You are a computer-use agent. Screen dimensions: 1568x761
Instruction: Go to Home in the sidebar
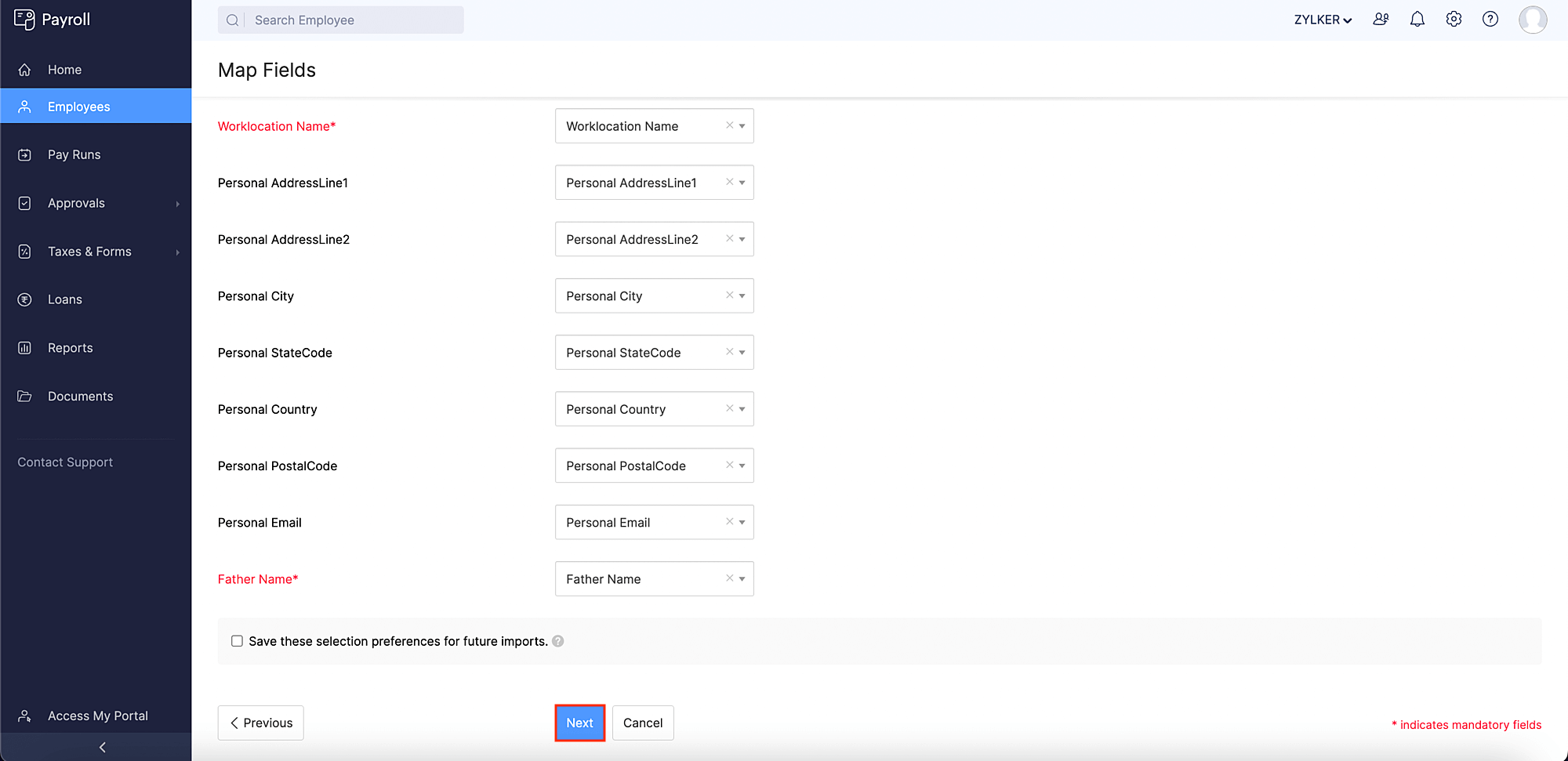[64, 69]
